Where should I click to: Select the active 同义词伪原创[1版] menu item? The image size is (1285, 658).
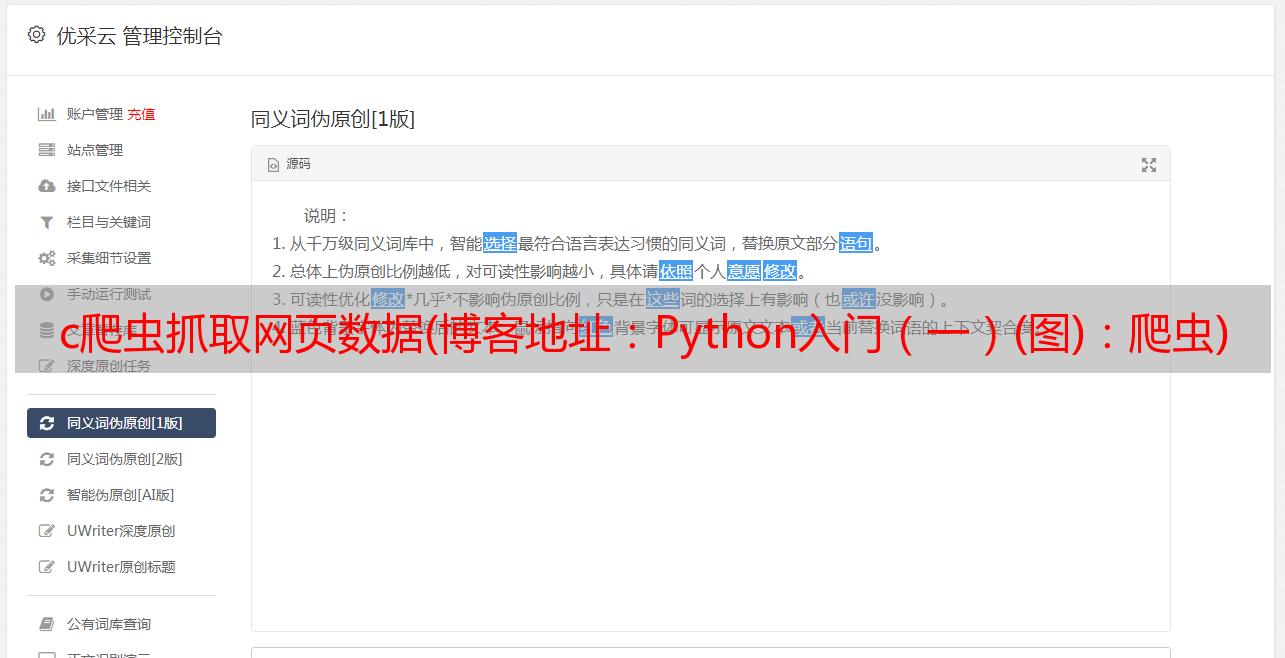coord(121,423)
